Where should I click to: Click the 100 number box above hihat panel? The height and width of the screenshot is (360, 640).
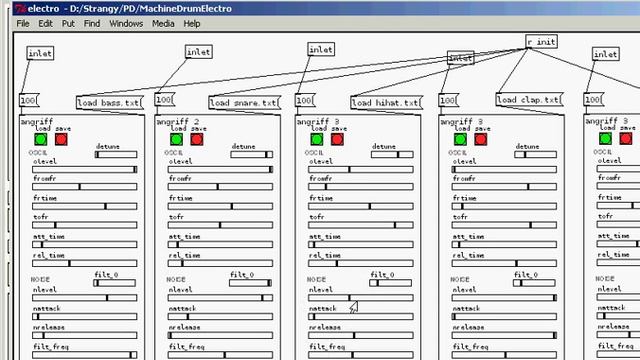click(x=305, y=100)
